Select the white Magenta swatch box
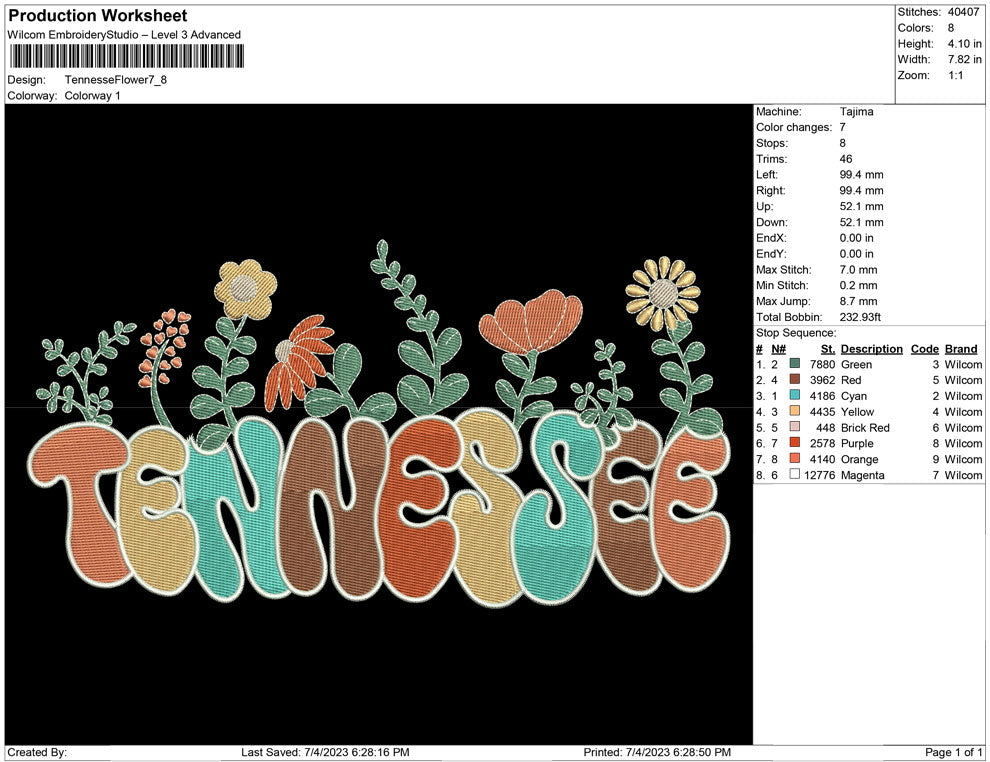The width and height of the screenshot is (990, 762). (795, 475)
